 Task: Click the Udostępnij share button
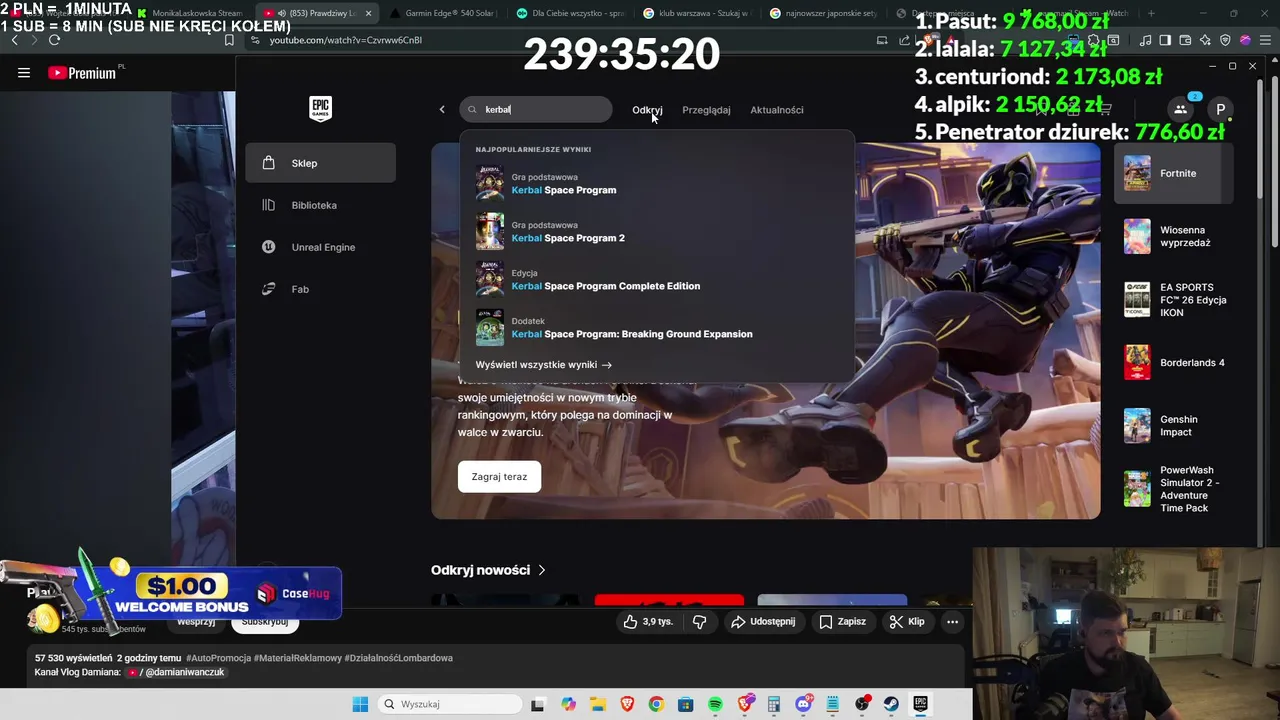pyautogui.click(x=763, y=622)
